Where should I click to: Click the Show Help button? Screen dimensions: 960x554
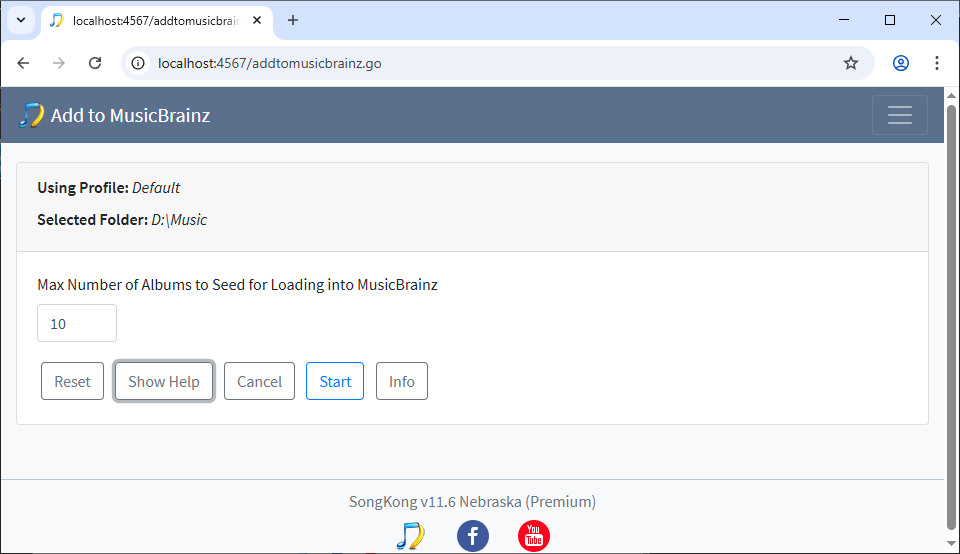(163, 381)
